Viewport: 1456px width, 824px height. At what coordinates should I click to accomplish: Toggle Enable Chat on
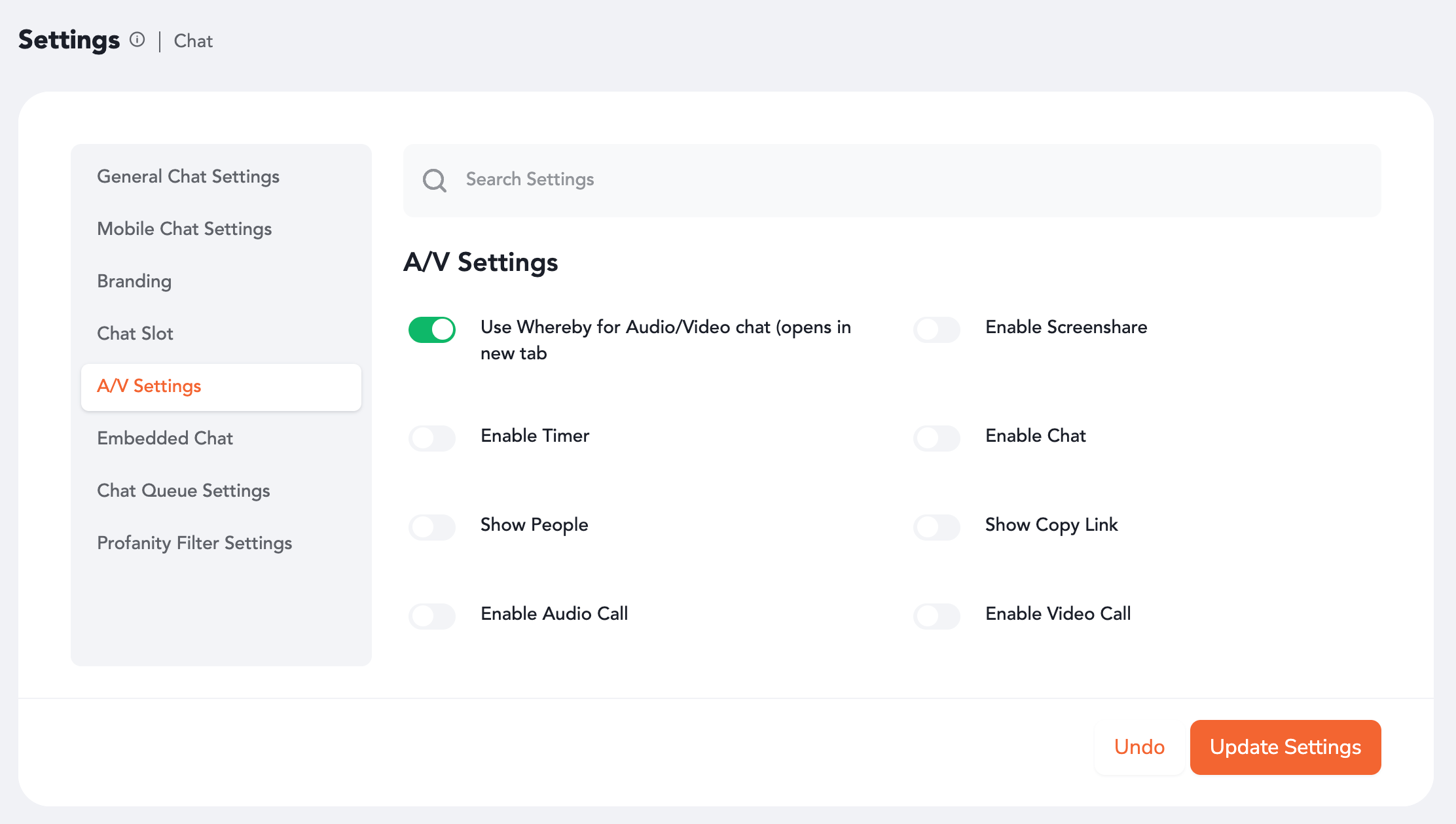click(937, 438)
